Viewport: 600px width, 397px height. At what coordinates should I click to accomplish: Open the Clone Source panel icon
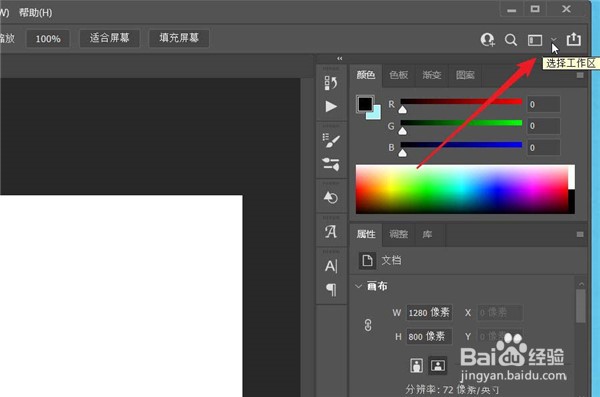pyautogui.click(x=331, y=198)
